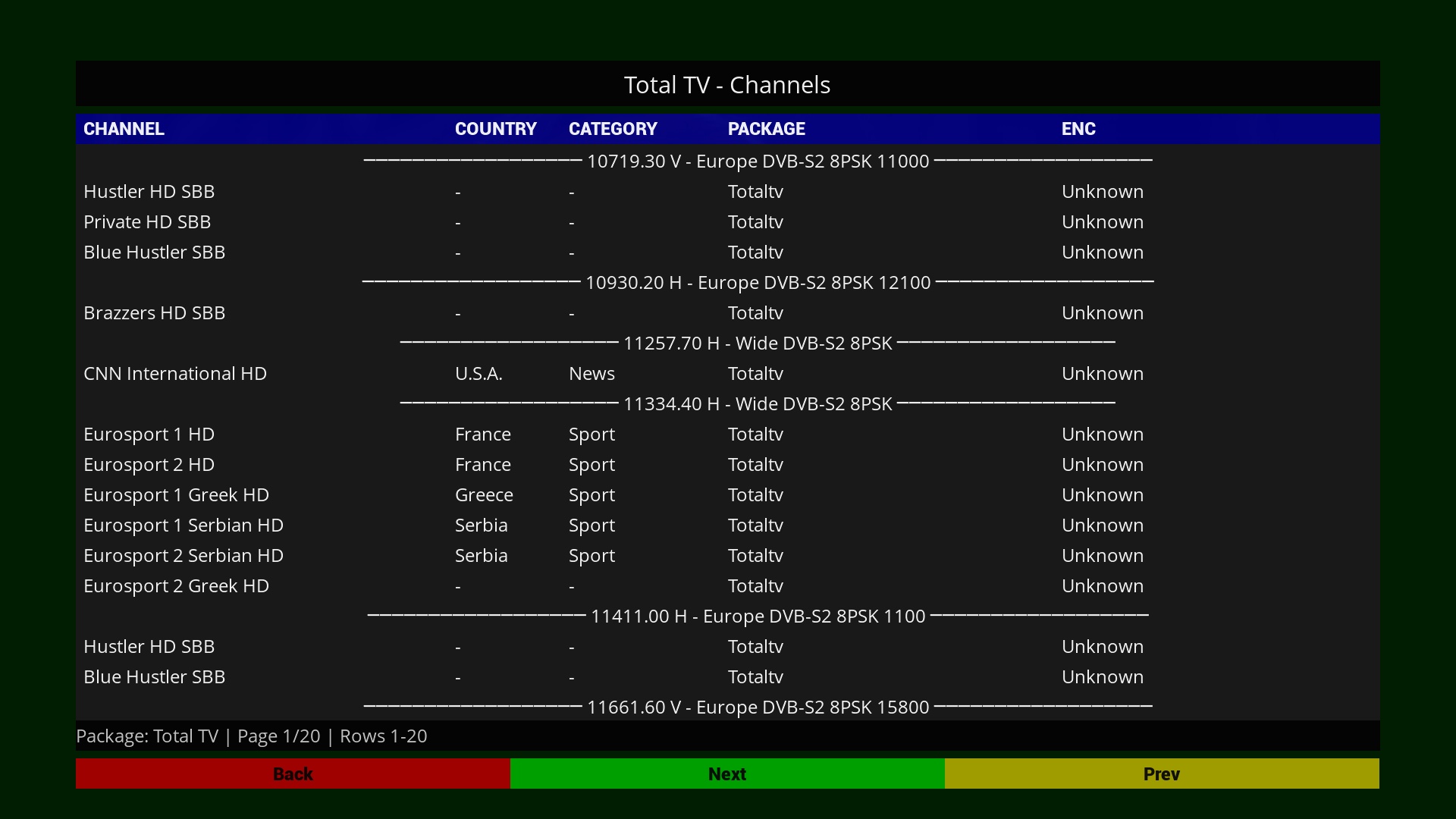Select the PACKAGE column header
Image resolution: width=1456 pixels, height=819 pixels.
pos(767,129)
